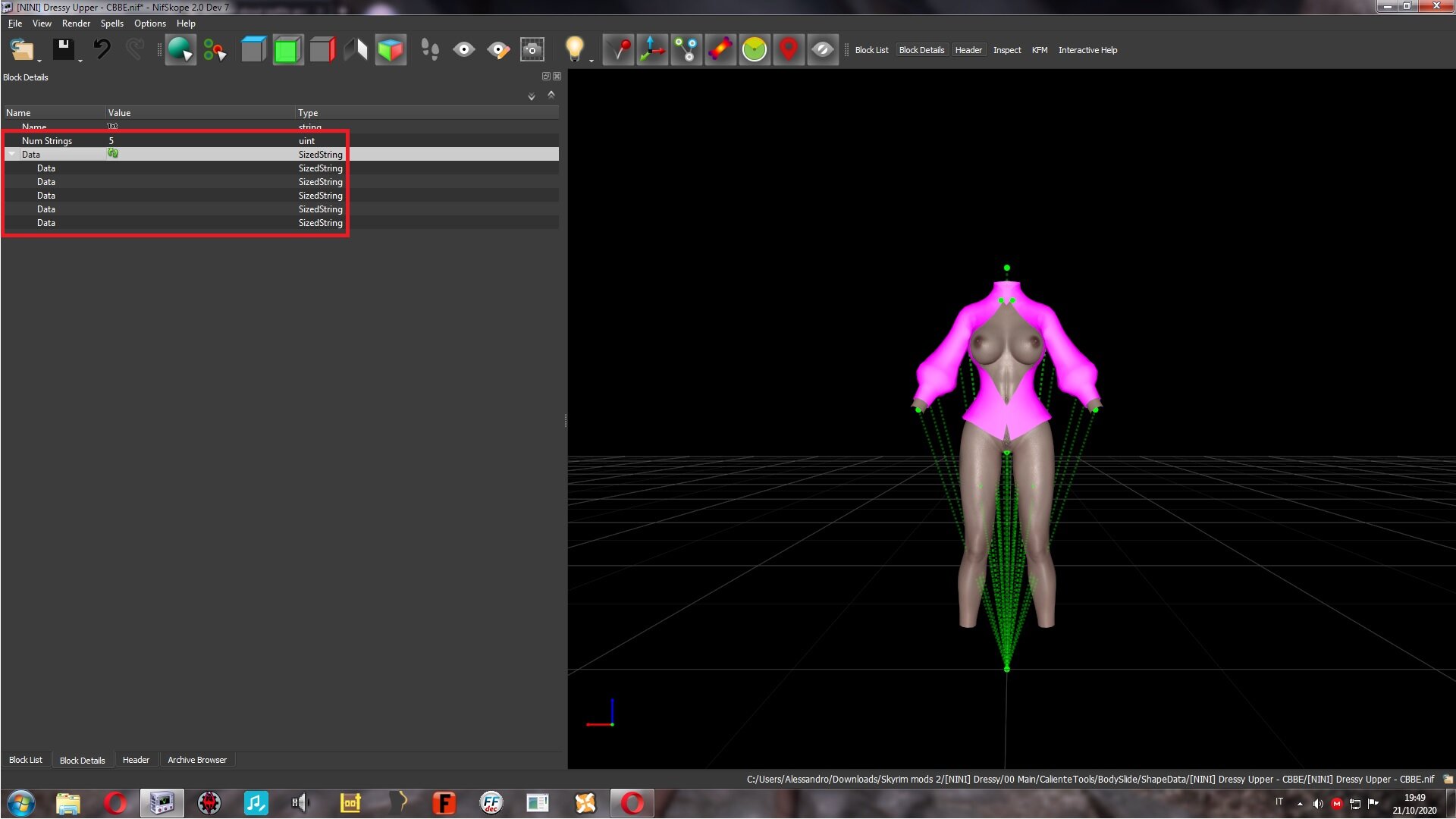1456x819 pixels.
Task: Toggle the Show Nodes connection icon
Action: pyautogui.click(x=686, y=50)
